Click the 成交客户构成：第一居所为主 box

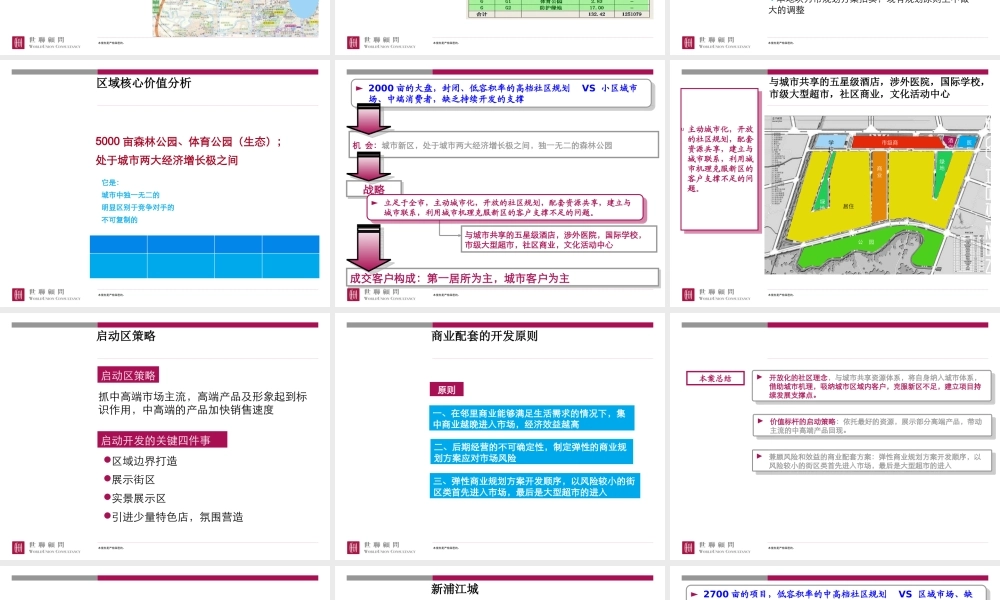[503, 278]
